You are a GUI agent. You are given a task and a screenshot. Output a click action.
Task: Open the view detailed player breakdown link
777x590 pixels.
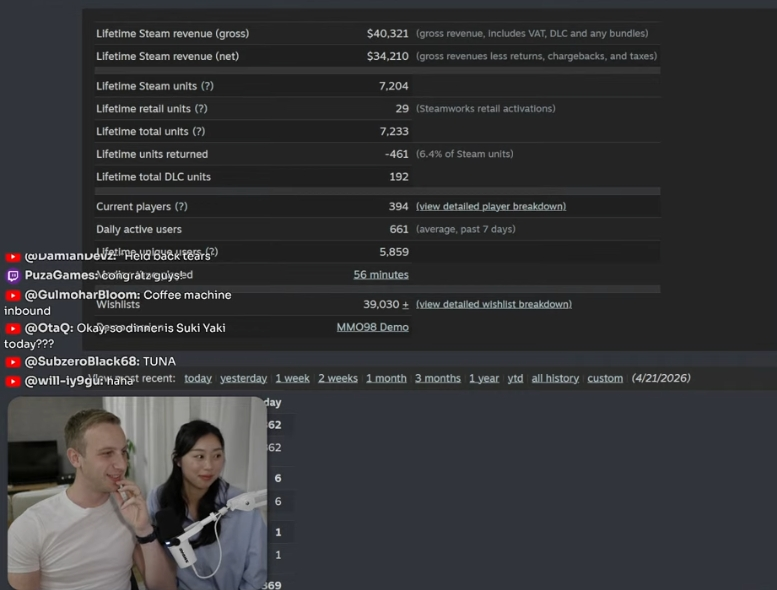tap(491, 207)
